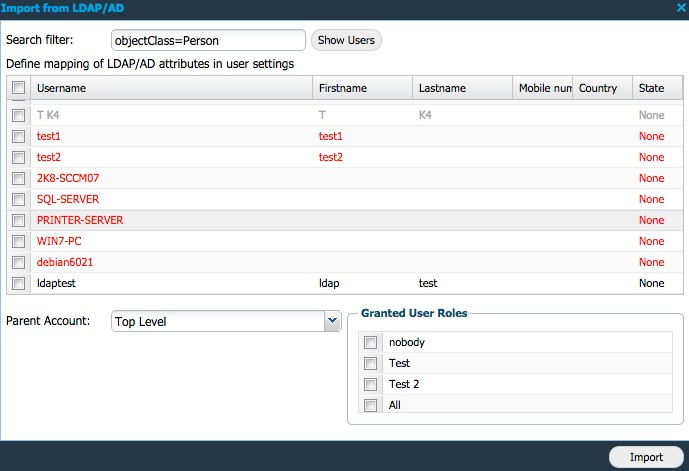Check the Test 2 role checkbox
The height and width of the screenshot is (471, 689).
370,384
